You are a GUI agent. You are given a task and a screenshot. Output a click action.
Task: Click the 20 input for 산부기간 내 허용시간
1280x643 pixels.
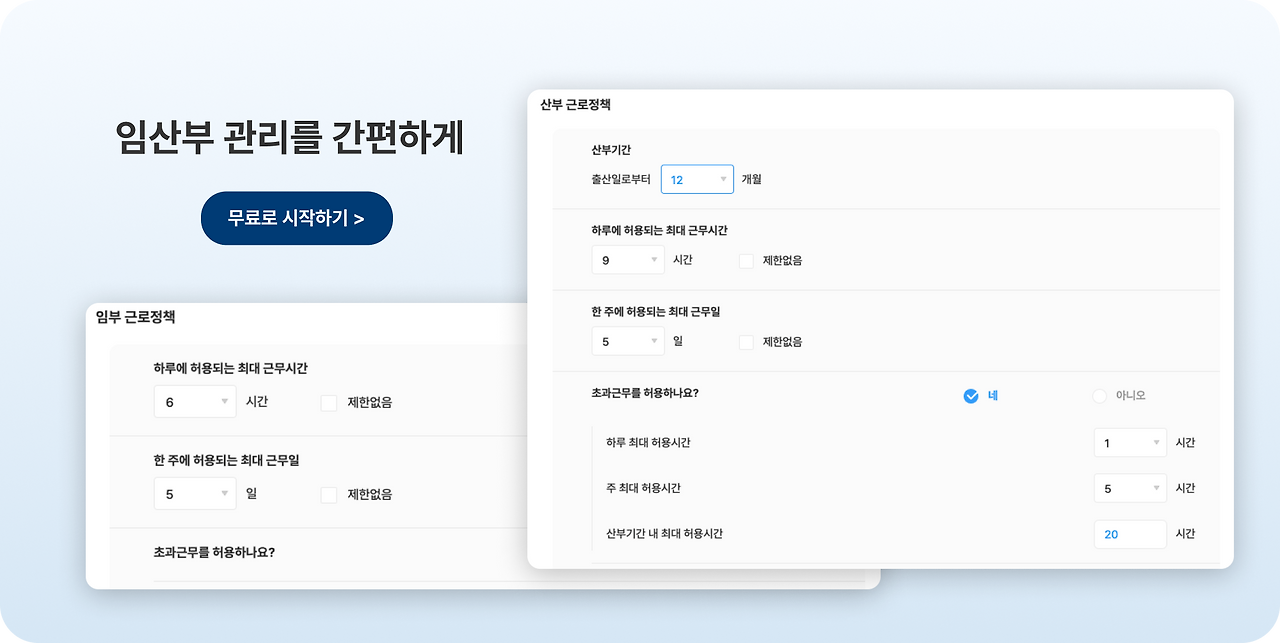click(x=1130, y=534)
